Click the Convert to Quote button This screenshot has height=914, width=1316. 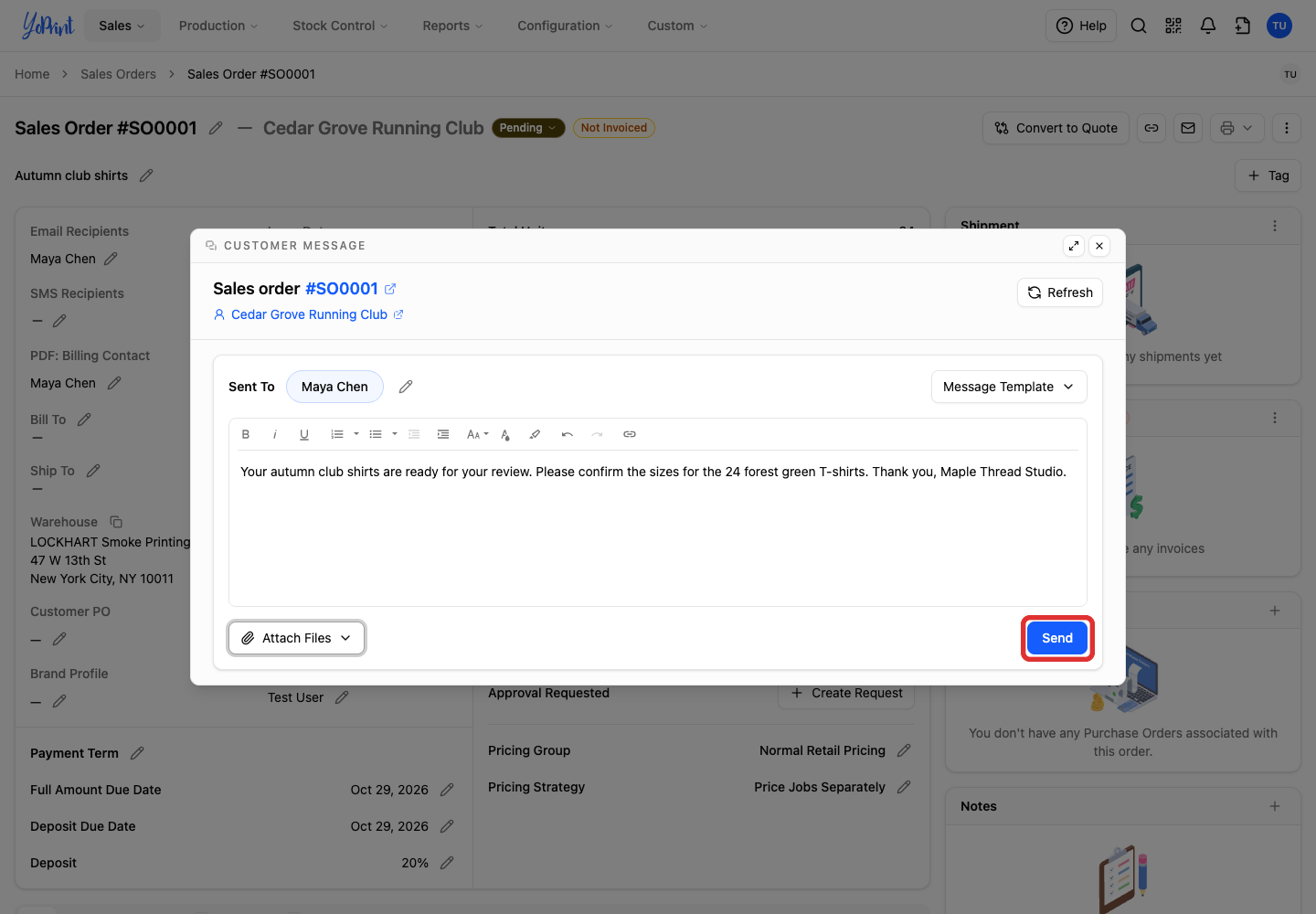[x=1056, y=128]
